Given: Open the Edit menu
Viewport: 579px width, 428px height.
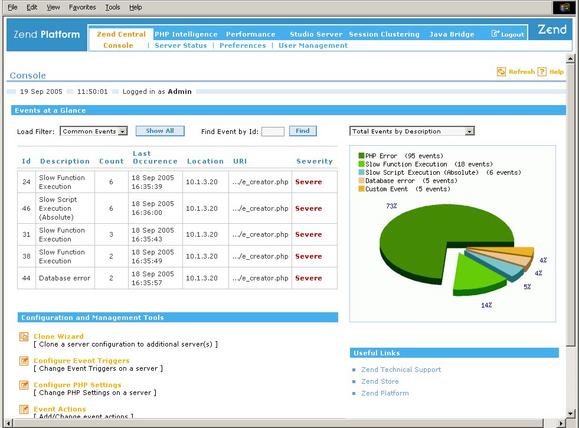Looking at the screenshot, I should (x=32, y=7).
